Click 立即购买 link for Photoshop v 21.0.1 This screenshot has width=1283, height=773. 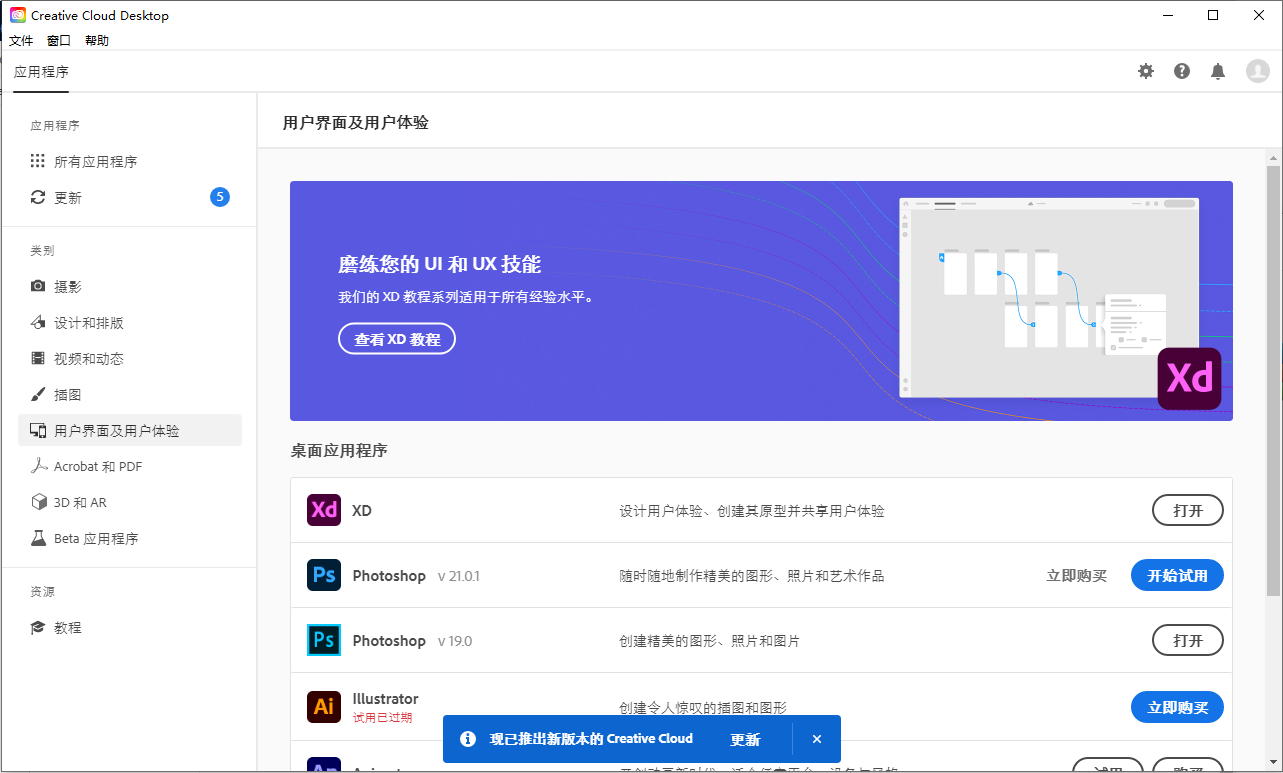[x=1077, y=576]
